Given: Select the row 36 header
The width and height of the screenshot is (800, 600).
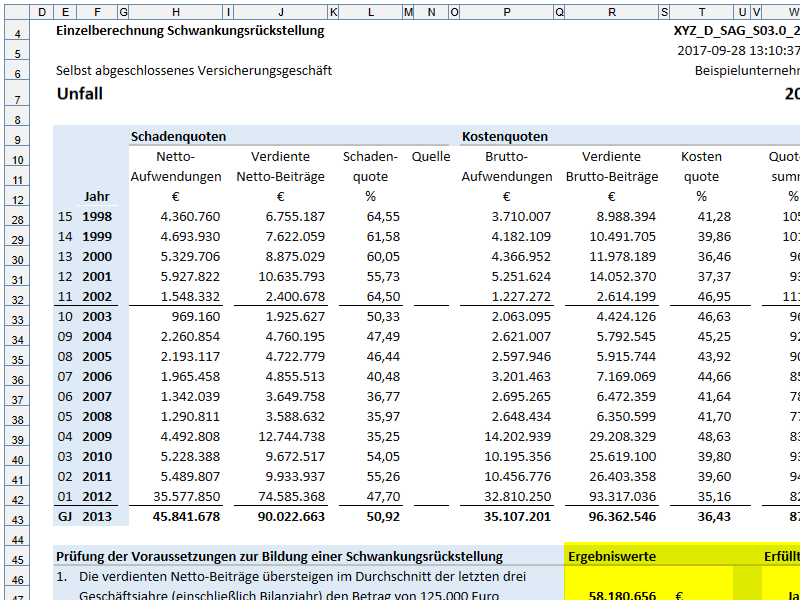Looking at the screenshot, I should point(18,380).
